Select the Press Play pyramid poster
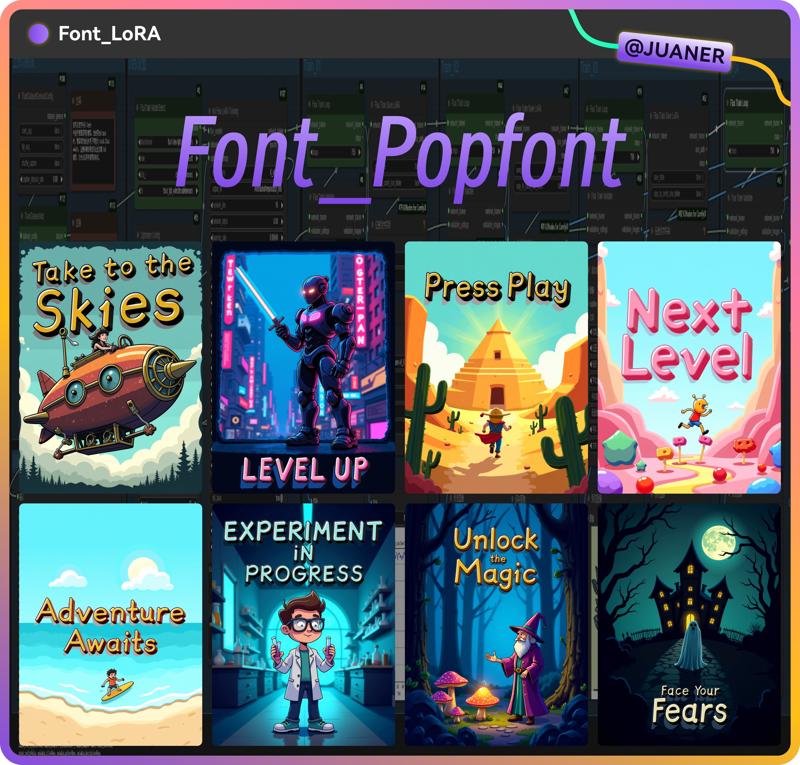The width and height of the screenshot is (800, 765). [496, 367]
